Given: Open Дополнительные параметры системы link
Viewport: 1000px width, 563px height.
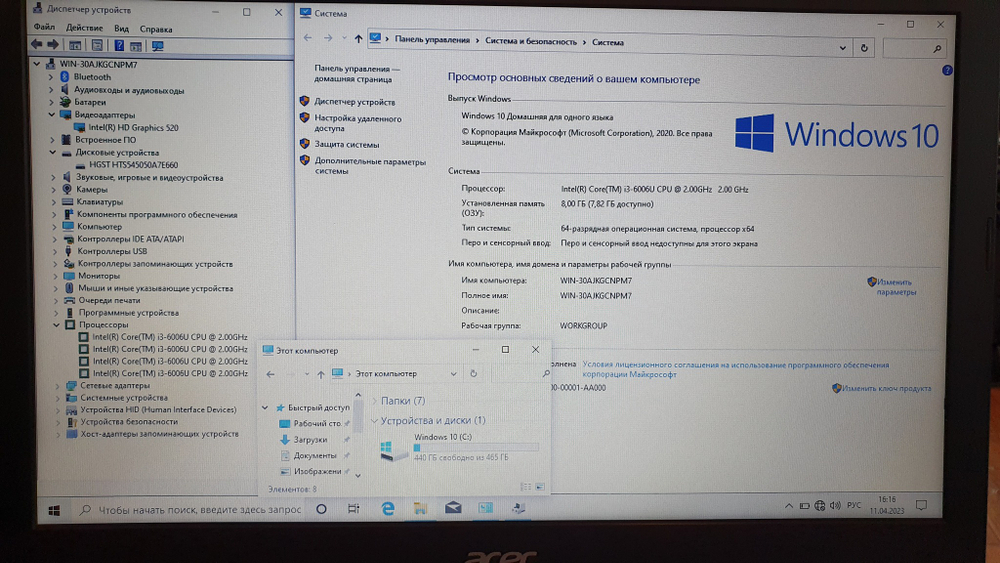Looking at the screenshot, I should (370, 166).
